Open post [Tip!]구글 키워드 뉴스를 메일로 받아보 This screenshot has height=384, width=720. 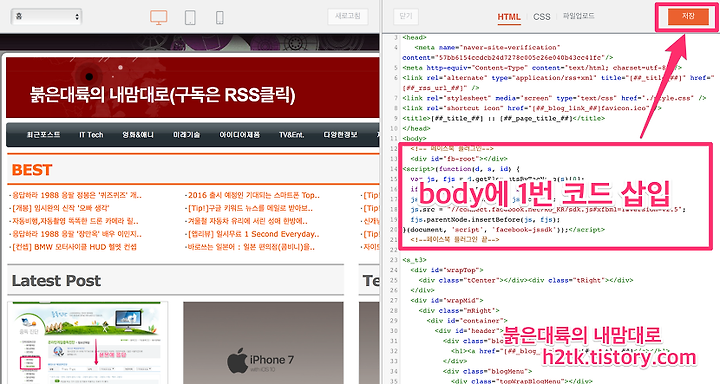point(249,208)
